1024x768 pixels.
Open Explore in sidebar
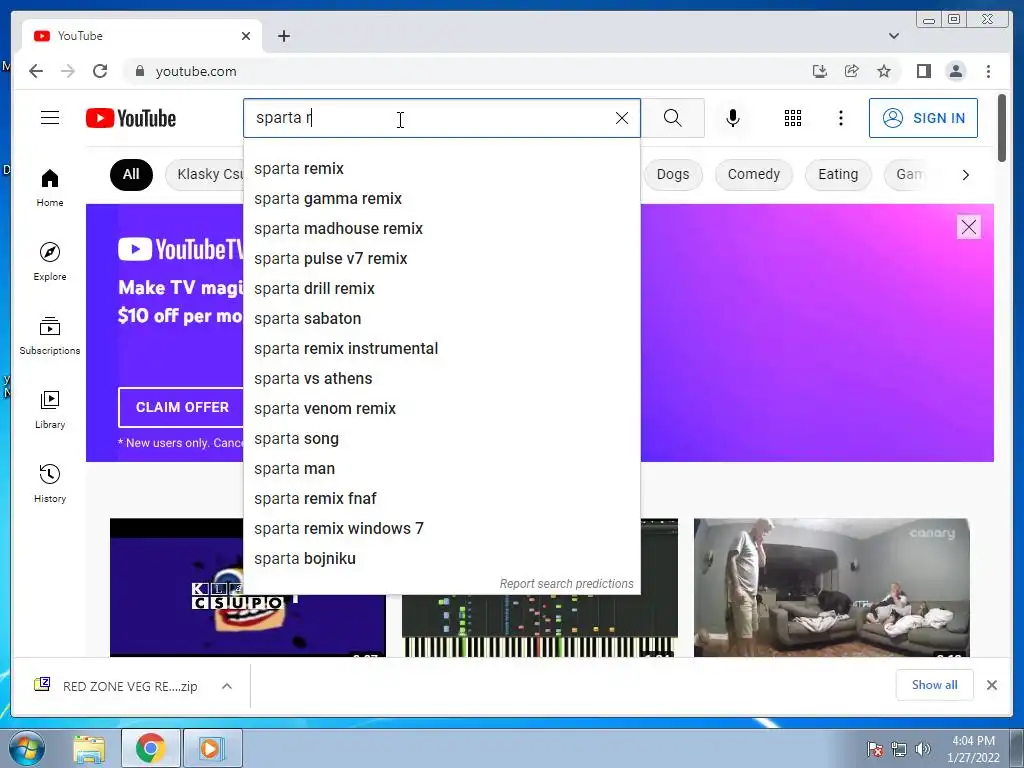(x=50, y=261)
